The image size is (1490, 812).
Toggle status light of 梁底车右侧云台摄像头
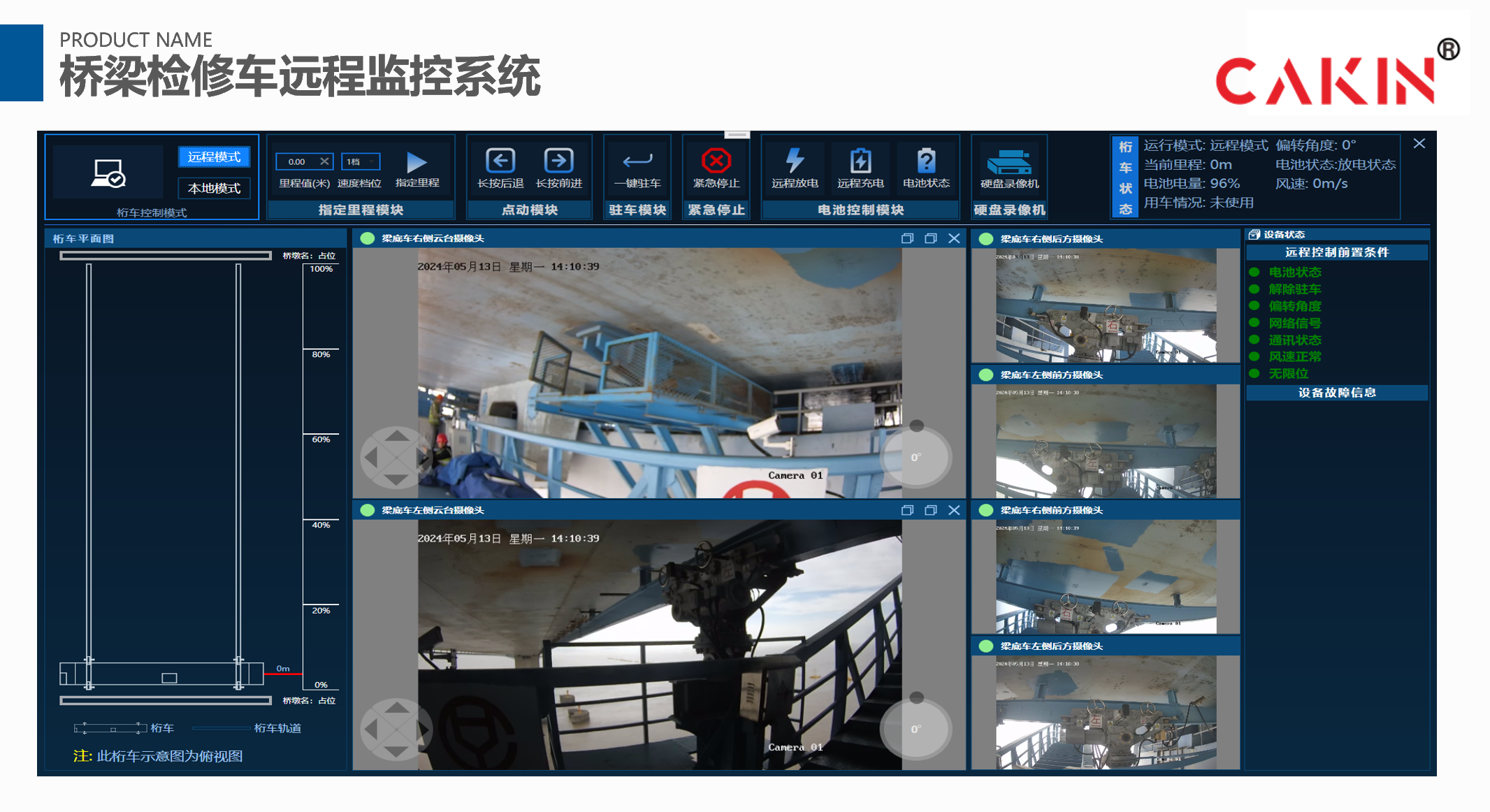(367, 238)
